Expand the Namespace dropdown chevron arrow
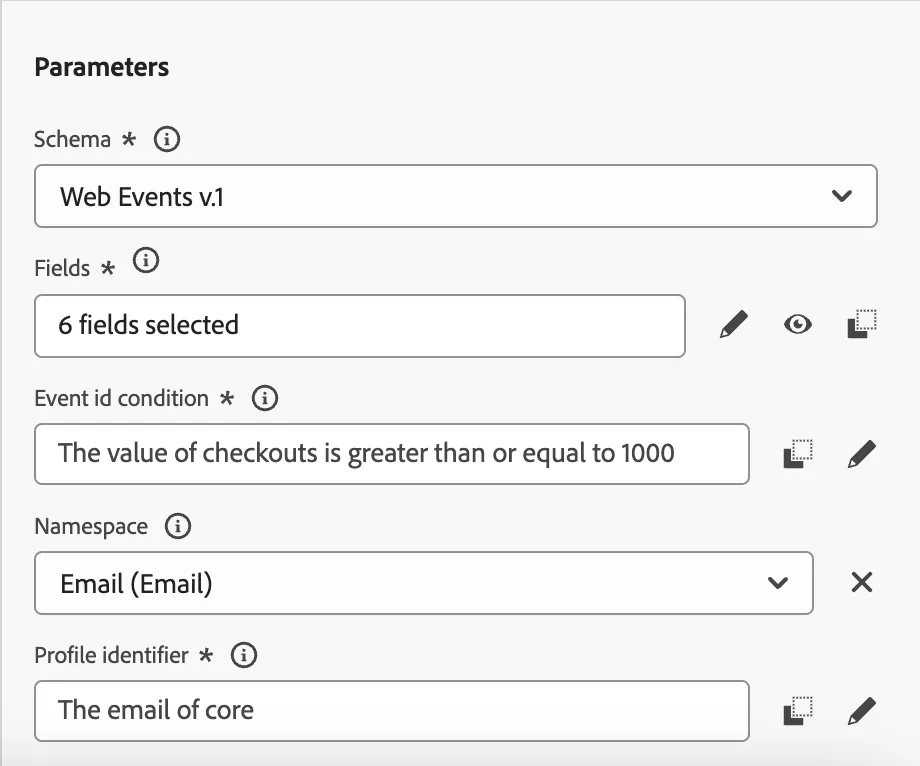The width and height of the screenshot is (920, 766). pyautogui.click(x=778, y=583)
